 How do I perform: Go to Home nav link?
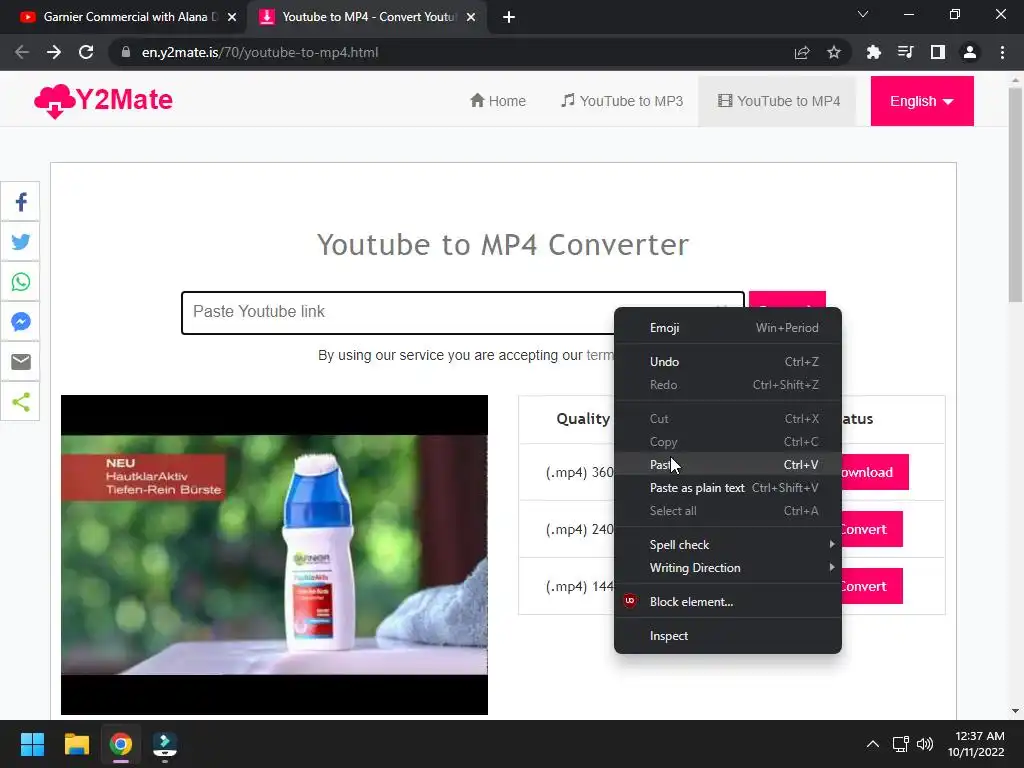point(498,101)
